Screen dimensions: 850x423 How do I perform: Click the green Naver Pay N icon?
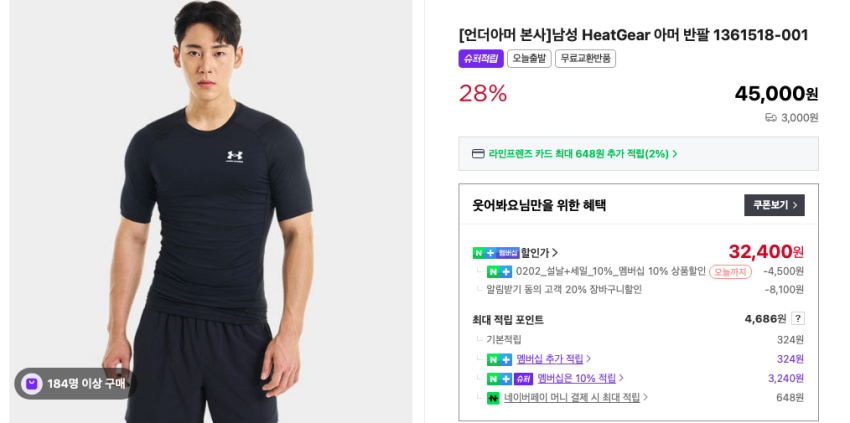click(493, 398)
